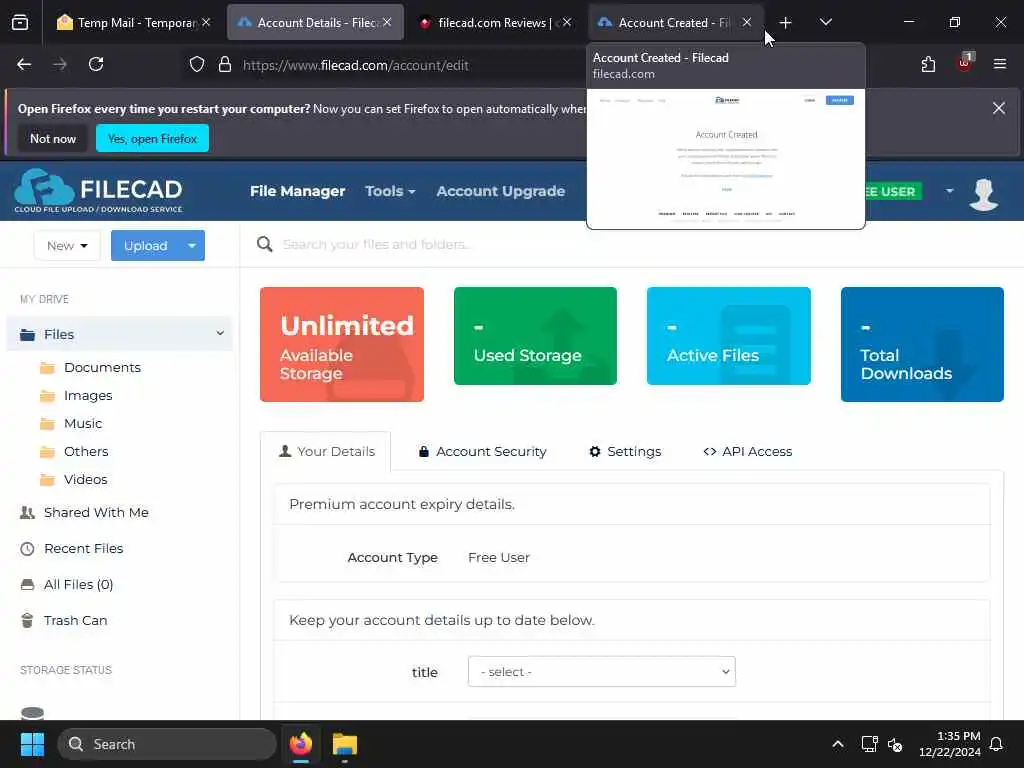The width and height of the screenshot is (1024, 768).
Task: Open the Firefox extensions puzzle icon
Action: coord(928,64)
